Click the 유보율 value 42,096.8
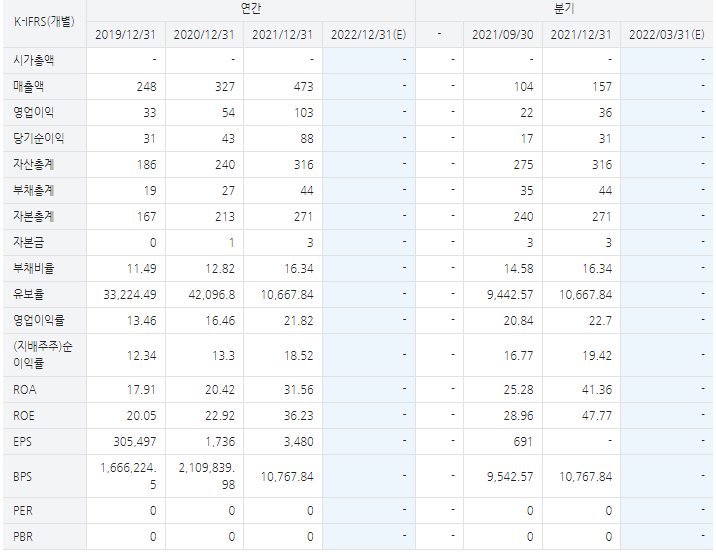The image size is (716, 552). point(212,295)
